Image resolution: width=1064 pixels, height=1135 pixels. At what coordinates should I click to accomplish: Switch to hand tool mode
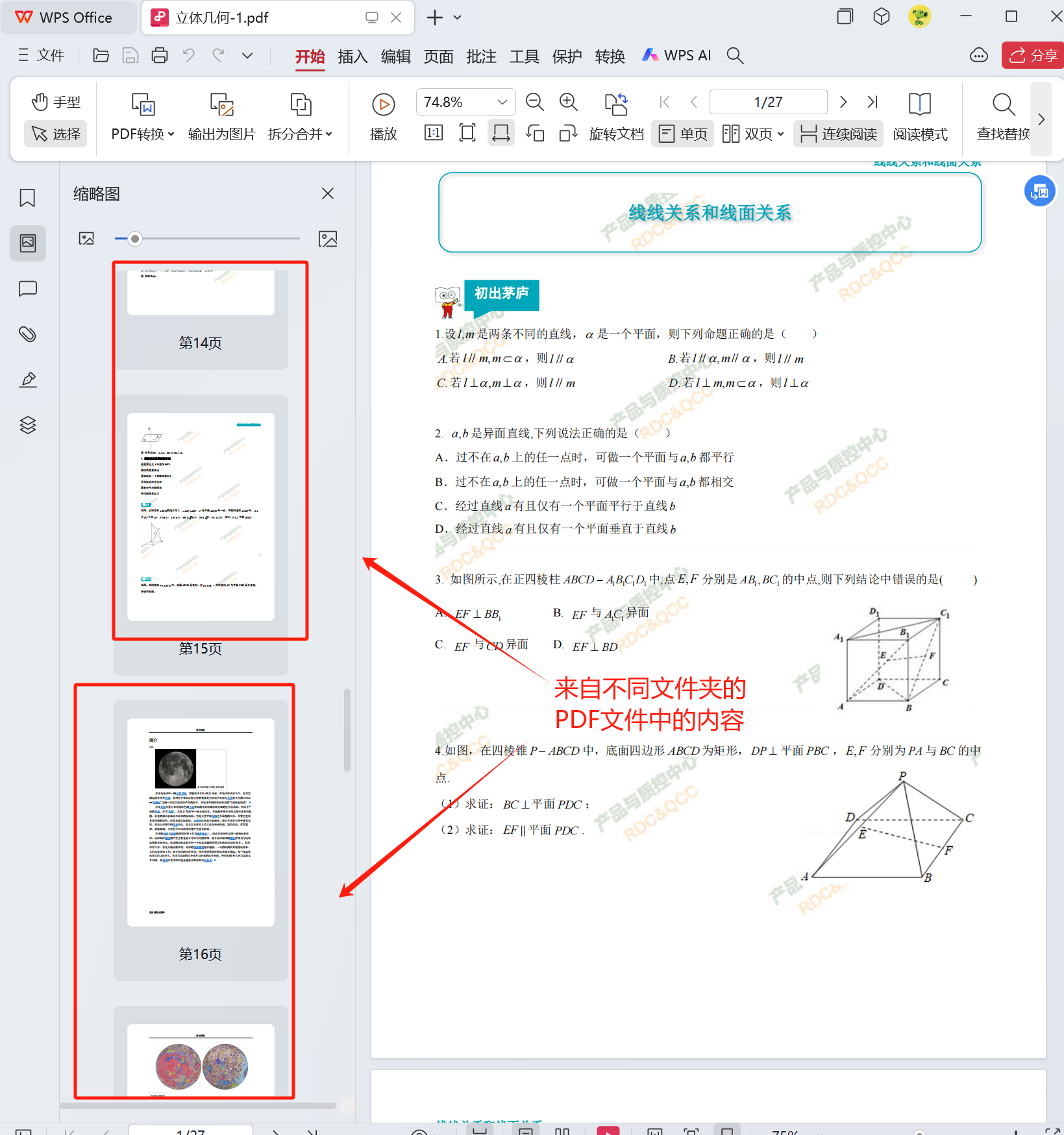[56, 102]
